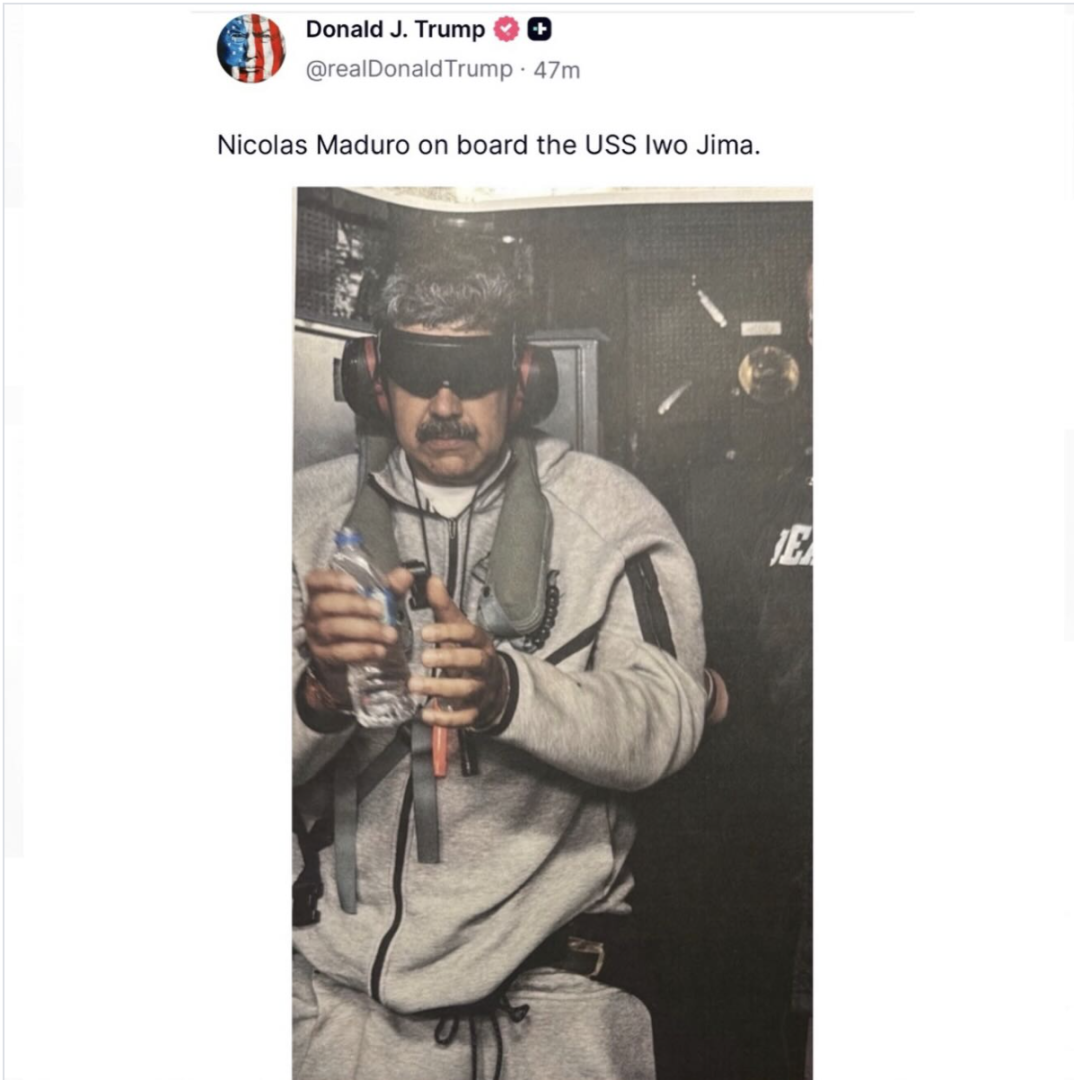The width and height of the screenshot is (1074, 1080).
Task: Click the black plus badge beside the name
Action: 539,30
